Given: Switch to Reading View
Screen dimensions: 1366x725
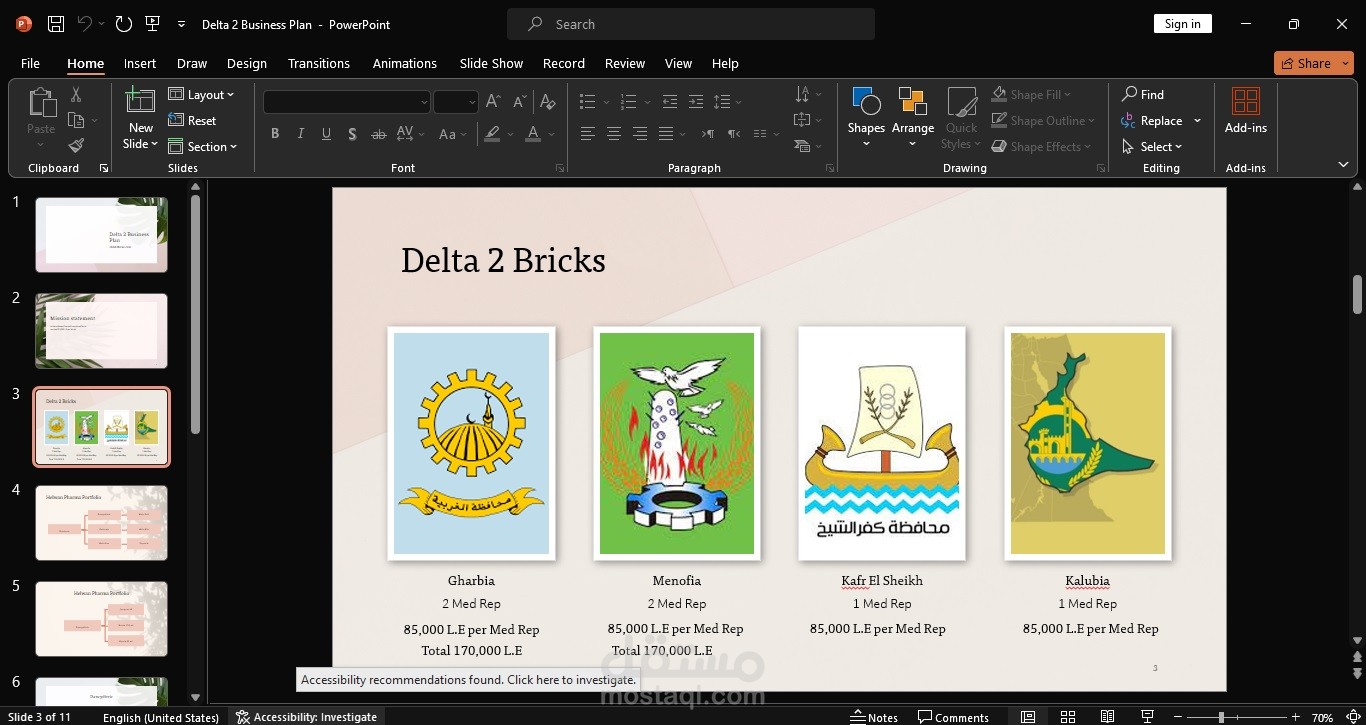Looking at the screenshot, I should (x=1107, y=717).
